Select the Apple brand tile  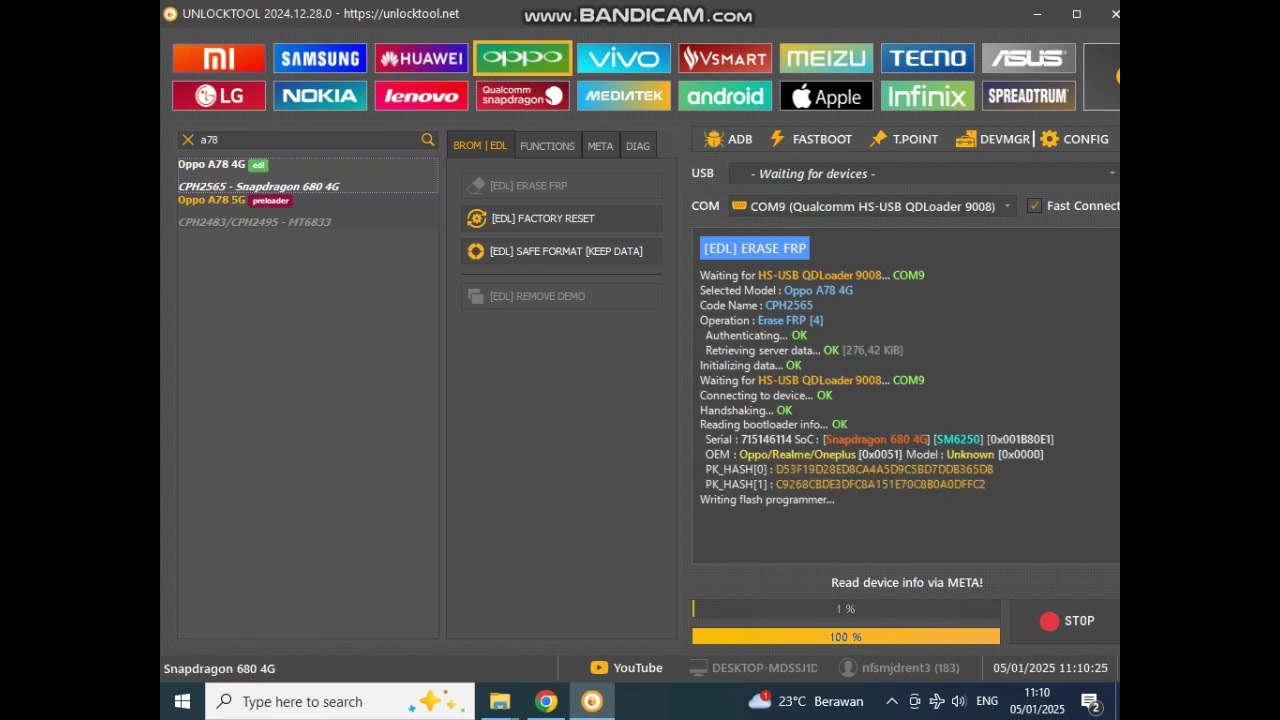(x=826, y=96)
